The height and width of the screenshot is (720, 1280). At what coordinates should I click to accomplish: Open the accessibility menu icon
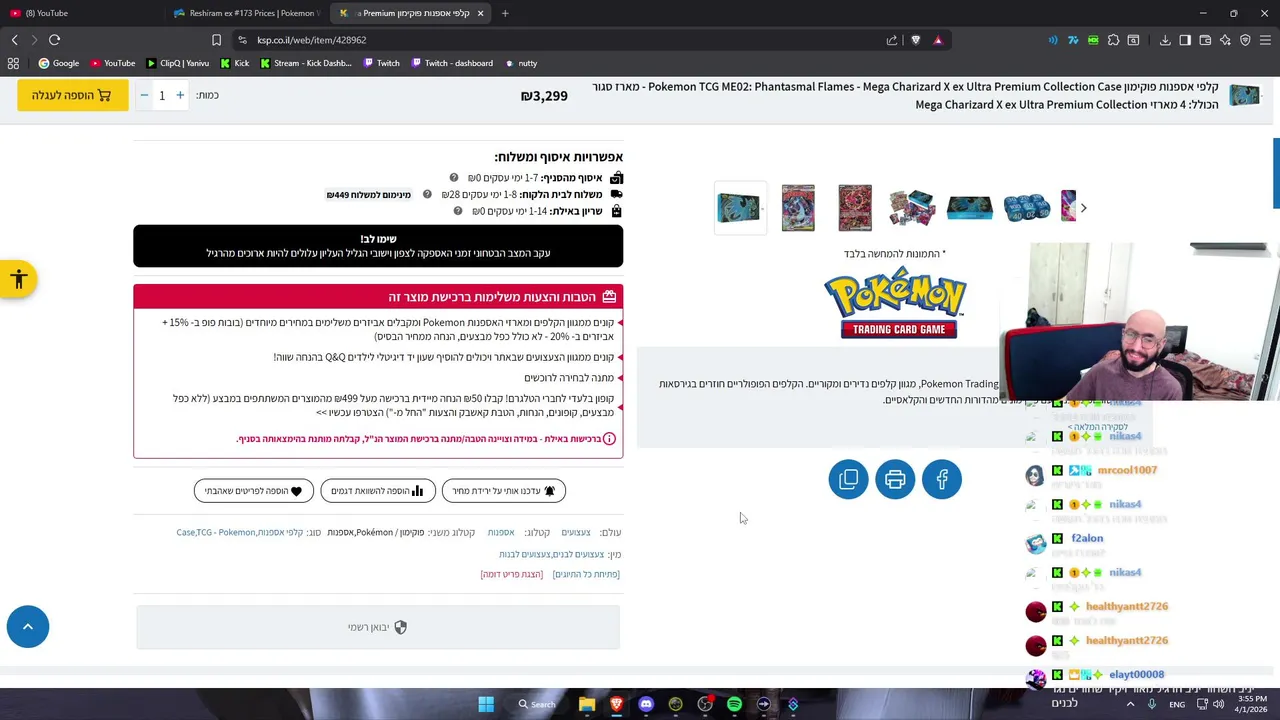coord(18,280)
